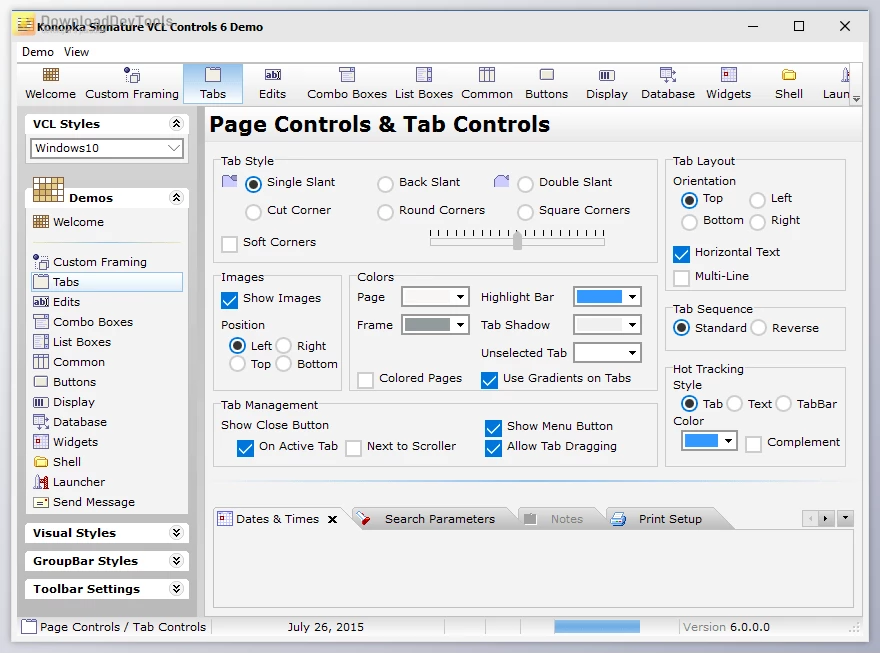The image size is (880, 653).
Task: Pick the Hot Tracking color swatch
Action: pos(701,441)
